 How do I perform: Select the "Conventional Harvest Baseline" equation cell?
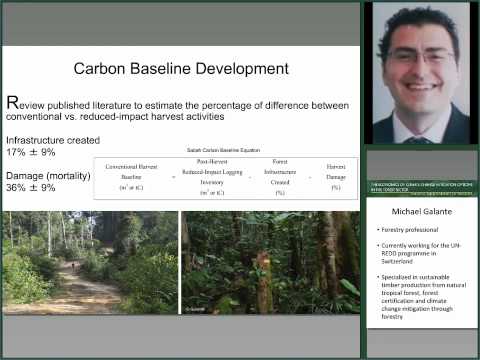(x=131, y=177)
